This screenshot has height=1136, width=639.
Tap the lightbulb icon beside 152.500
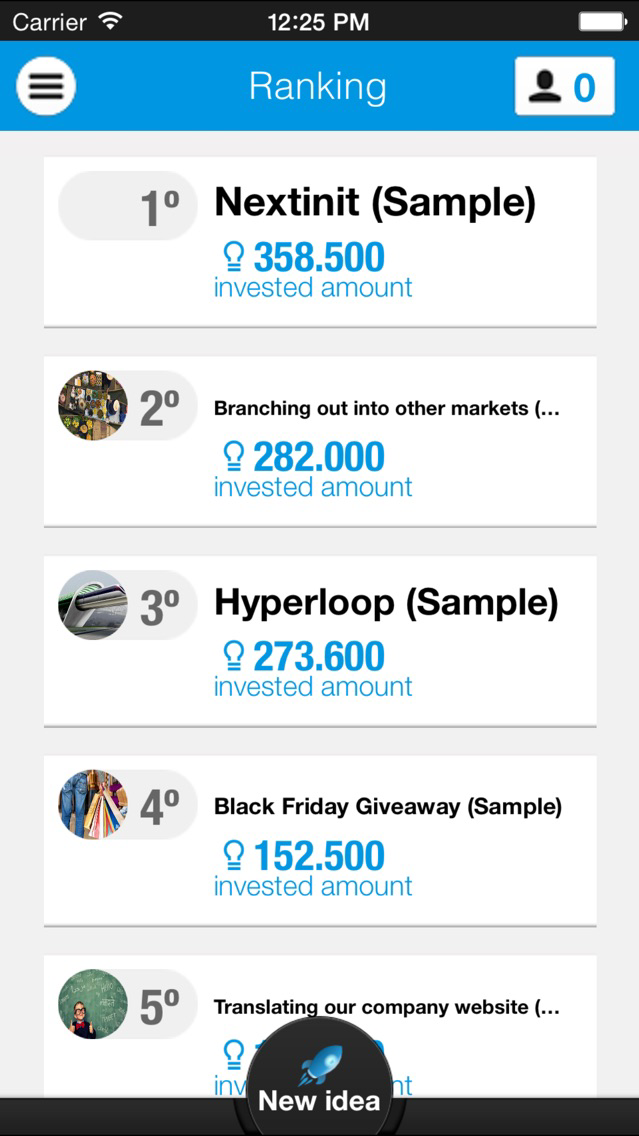(x=233, y=856)
